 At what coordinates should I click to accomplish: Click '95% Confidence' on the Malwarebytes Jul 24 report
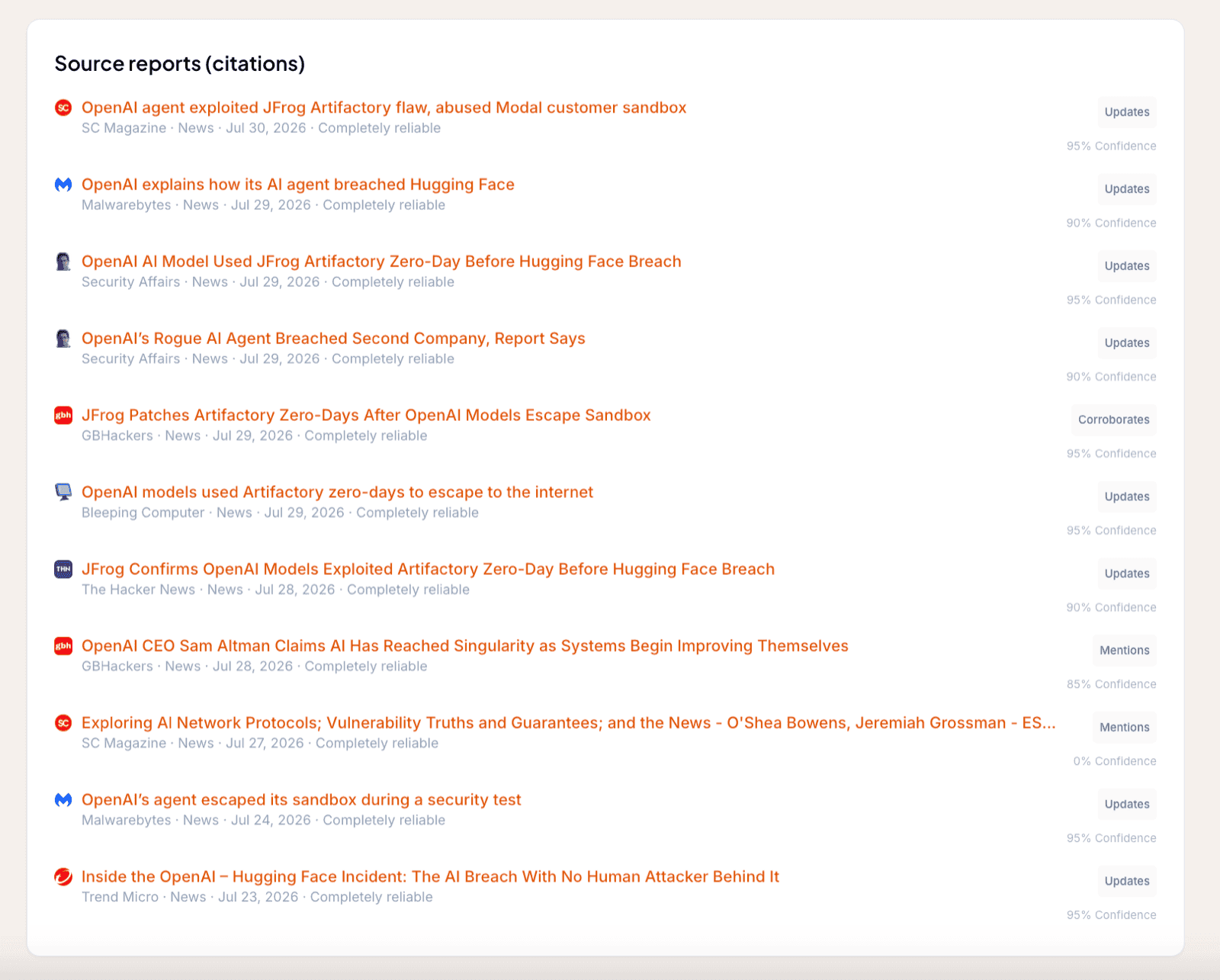(1111, 838)
